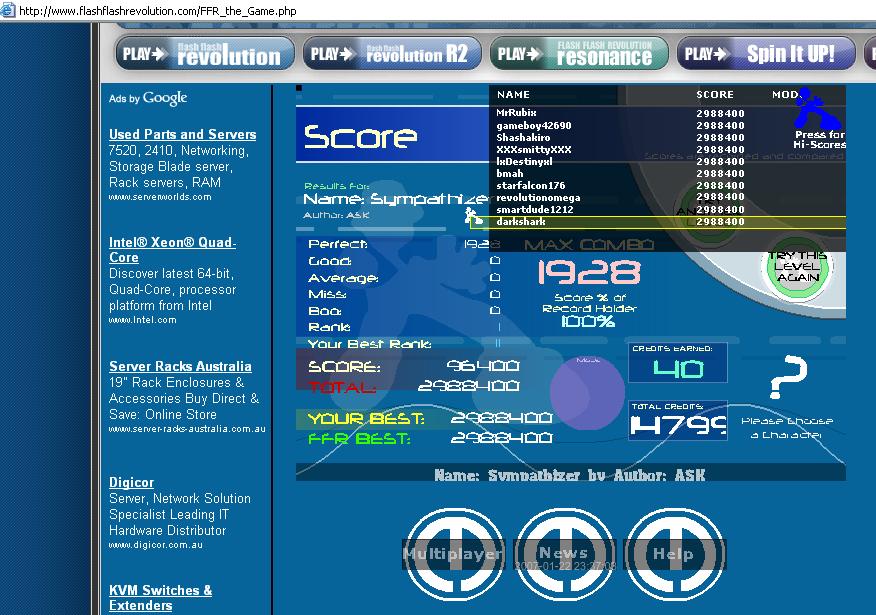876x615 pixels.
Task: Start the Play Spin It UP! game
Action: coord(766,54)
